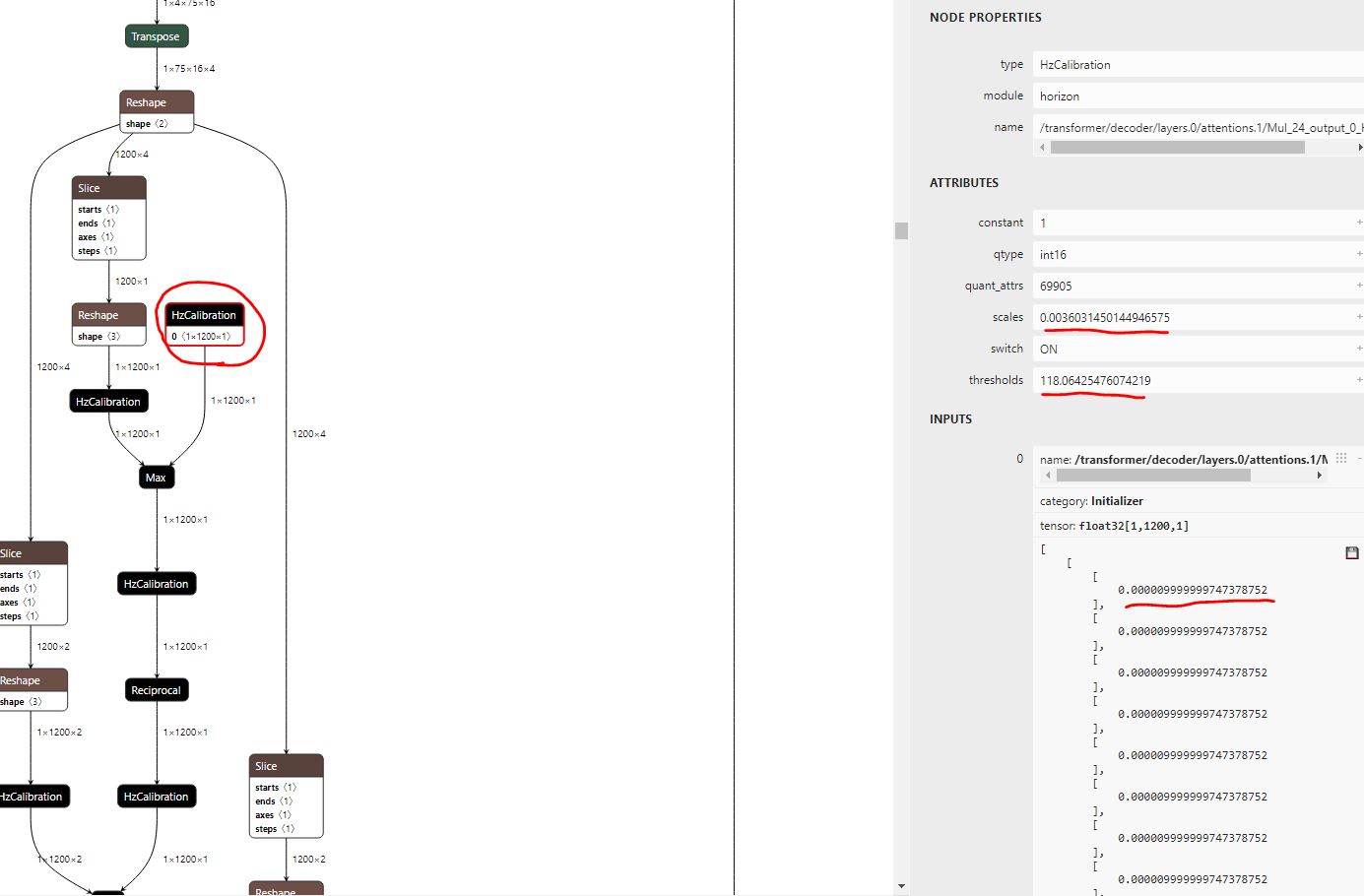Click the right scroll arrow under the input name

point(1319,476)
